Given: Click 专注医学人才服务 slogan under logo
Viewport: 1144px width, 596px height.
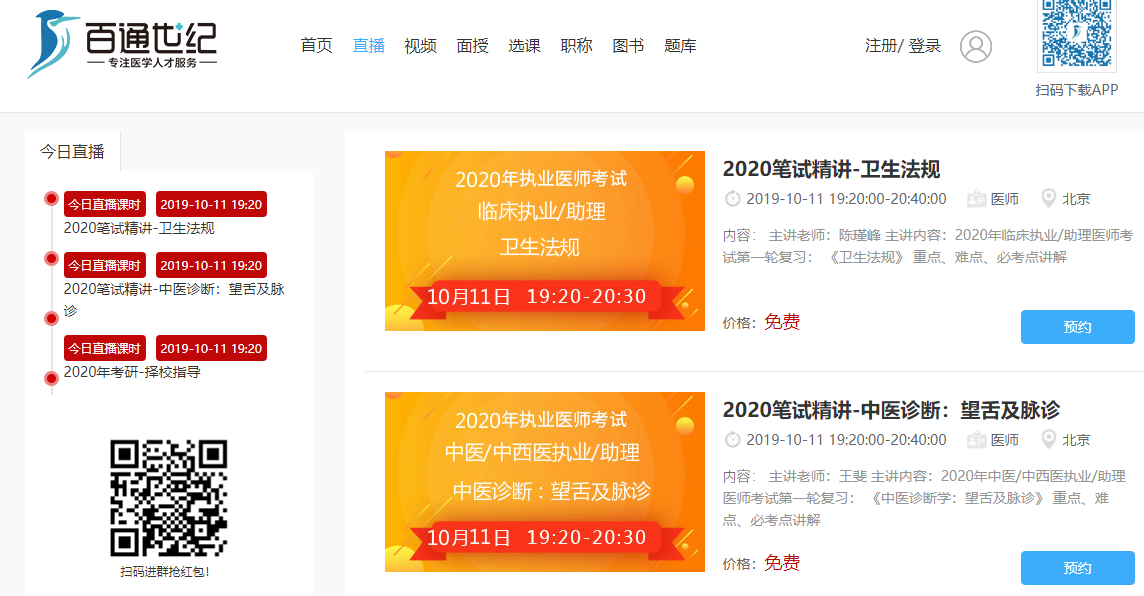Looking at the screenshot, I should 152,63.
